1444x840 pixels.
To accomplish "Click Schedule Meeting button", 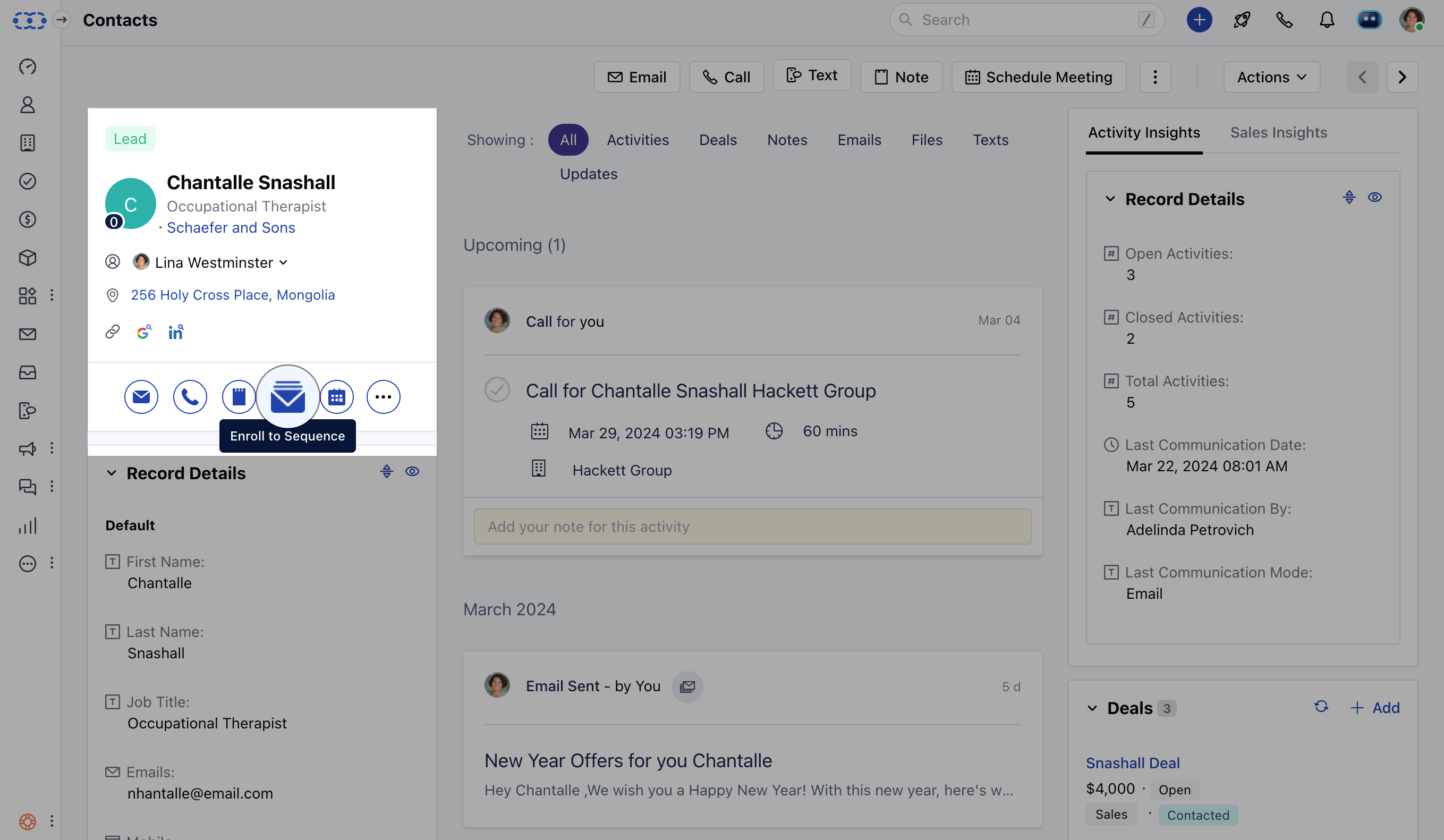I will (x=1039, y=77).
